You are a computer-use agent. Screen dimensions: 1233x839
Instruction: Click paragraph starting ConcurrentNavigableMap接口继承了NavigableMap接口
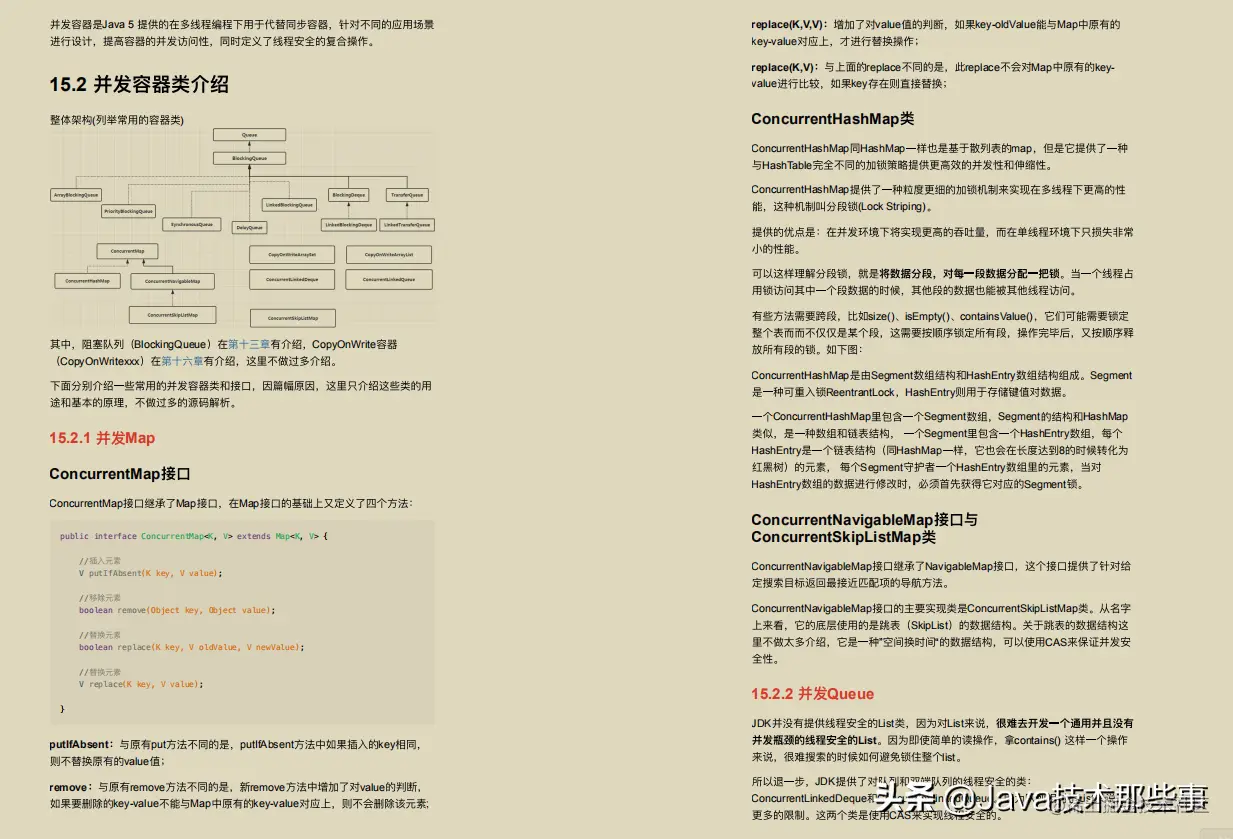[942, 574]
